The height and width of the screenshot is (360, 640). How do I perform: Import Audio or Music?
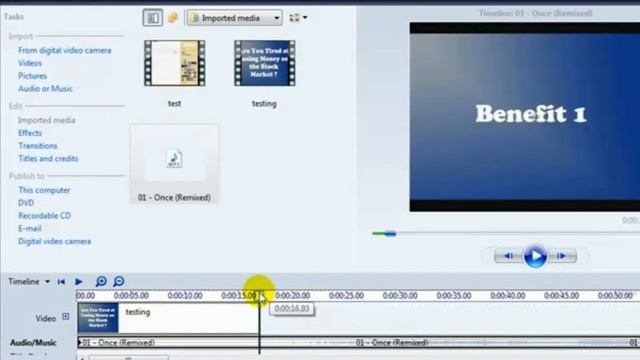(45, 89)
